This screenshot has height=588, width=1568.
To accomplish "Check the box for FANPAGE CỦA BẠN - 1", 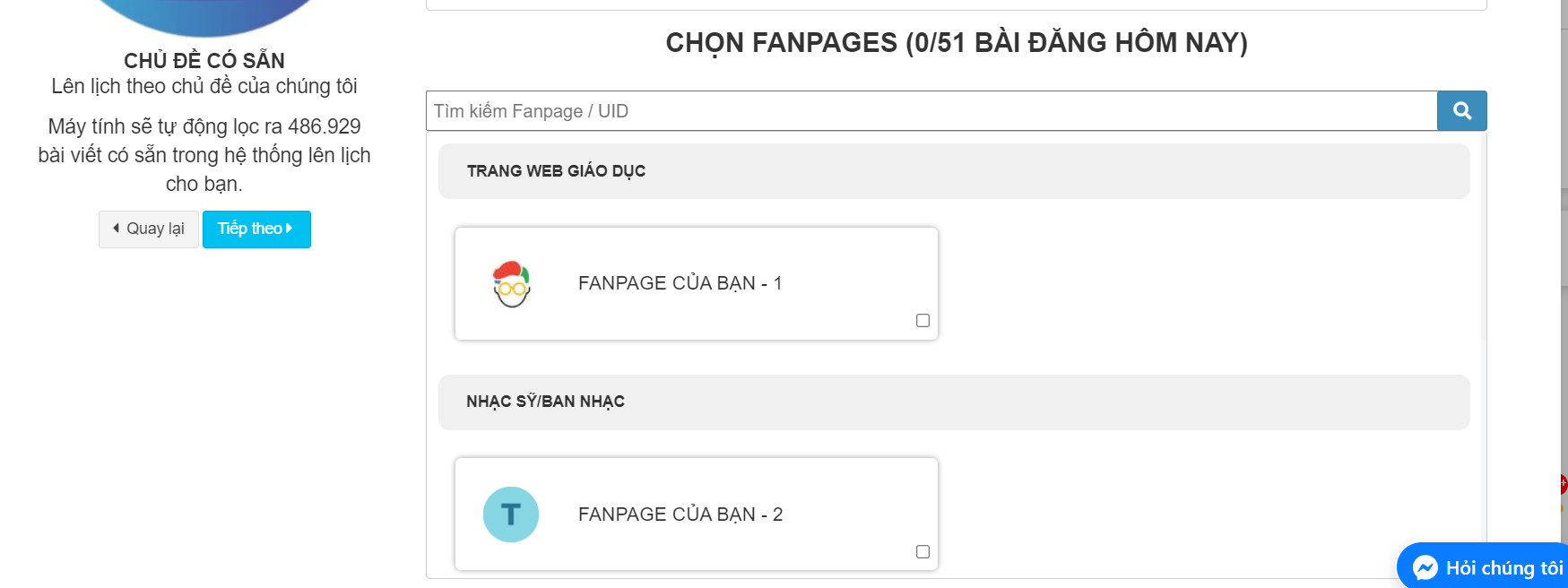I will pos(923,321).
